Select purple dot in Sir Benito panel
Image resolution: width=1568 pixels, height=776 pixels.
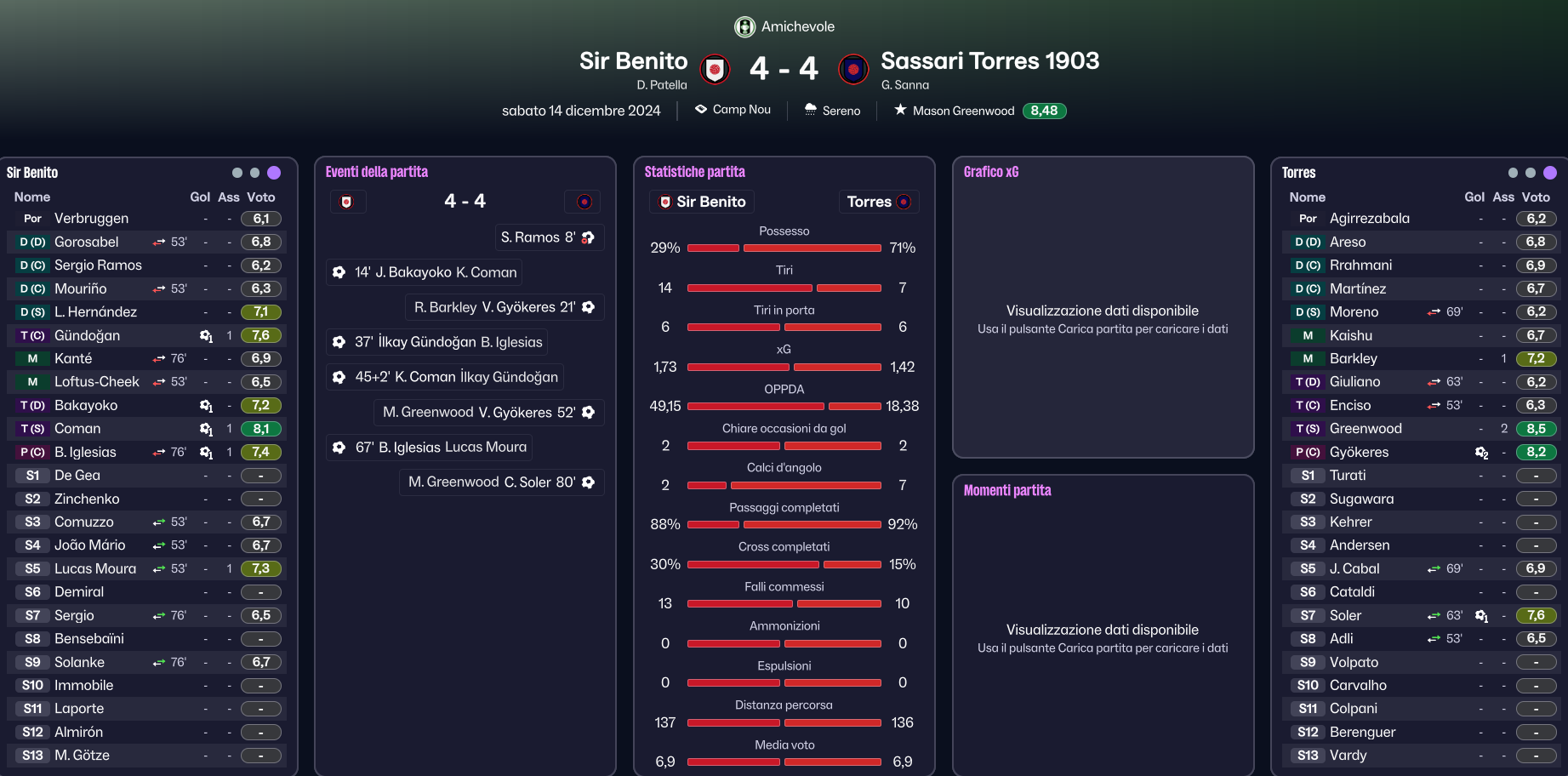[274, 173]
